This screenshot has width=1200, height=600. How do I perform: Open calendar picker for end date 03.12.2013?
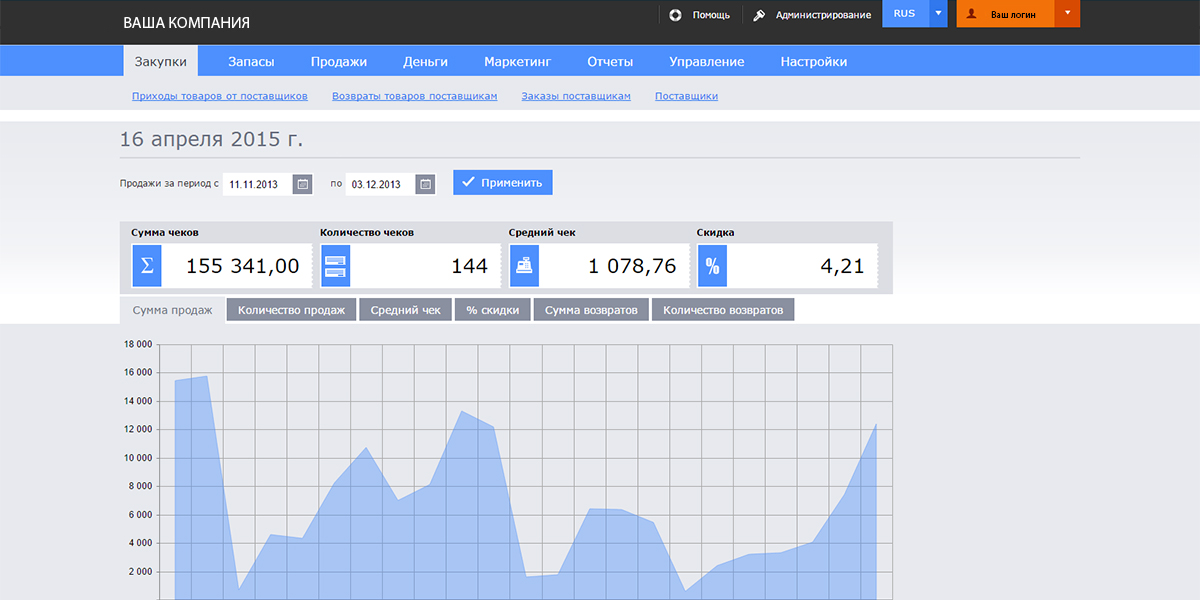point(425,184)
